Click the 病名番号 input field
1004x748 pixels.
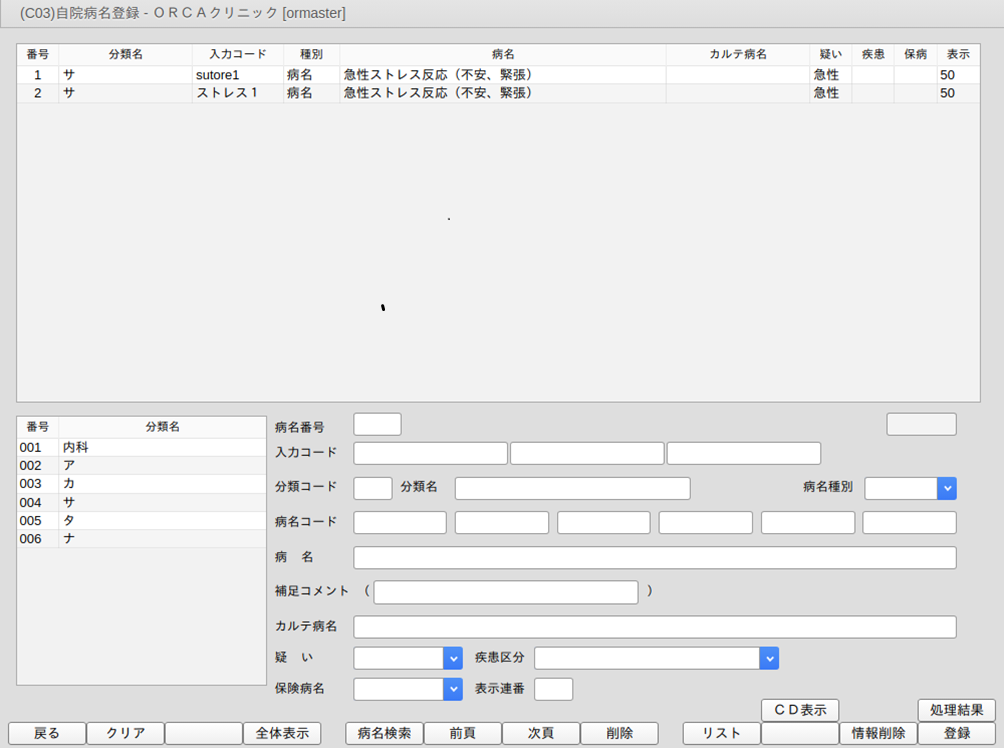tap(377, 424)
